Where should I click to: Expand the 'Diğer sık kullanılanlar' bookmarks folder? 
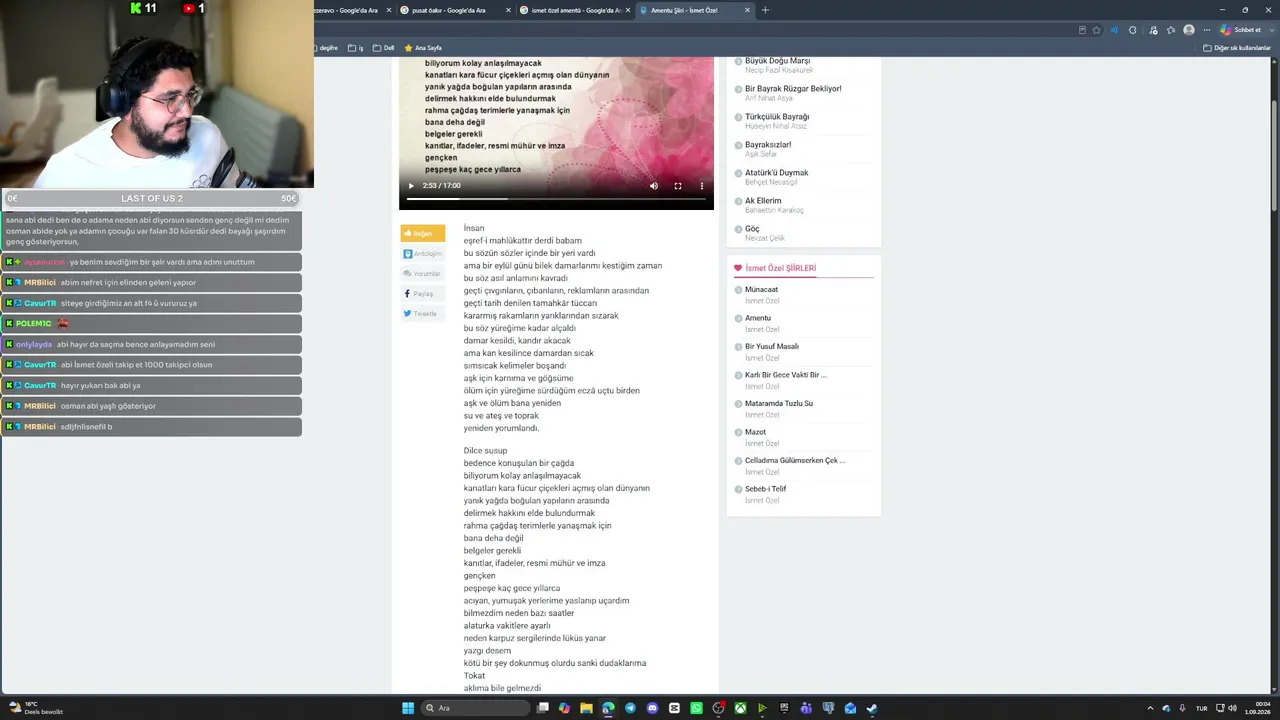point(1237,48)
